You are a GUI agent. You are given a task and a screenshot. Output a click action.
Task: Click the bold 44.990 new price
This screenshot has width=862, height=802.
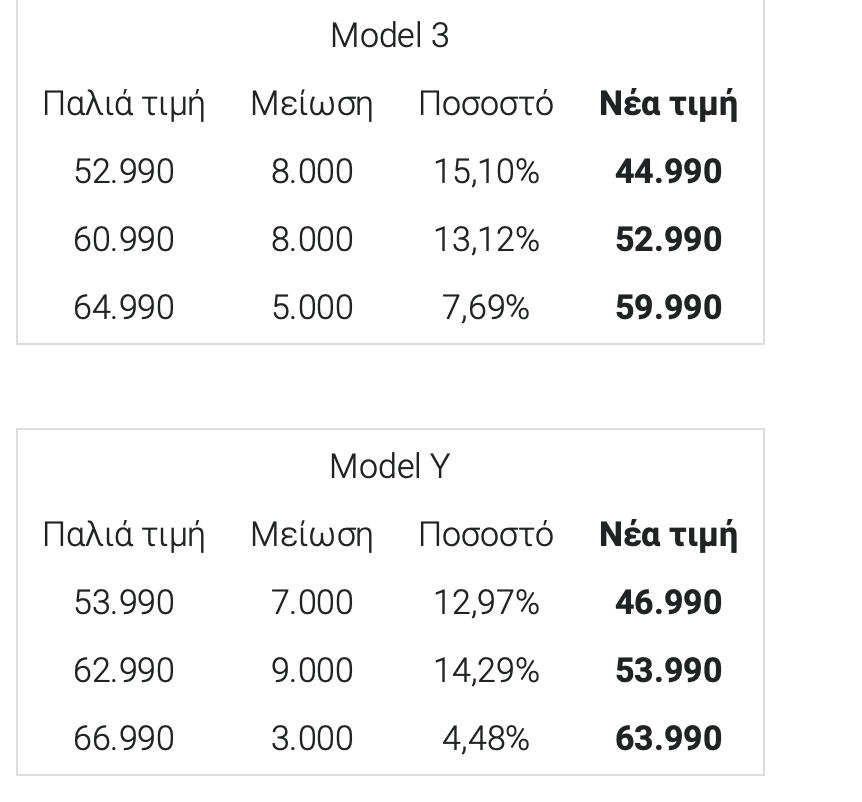point(668,172)
